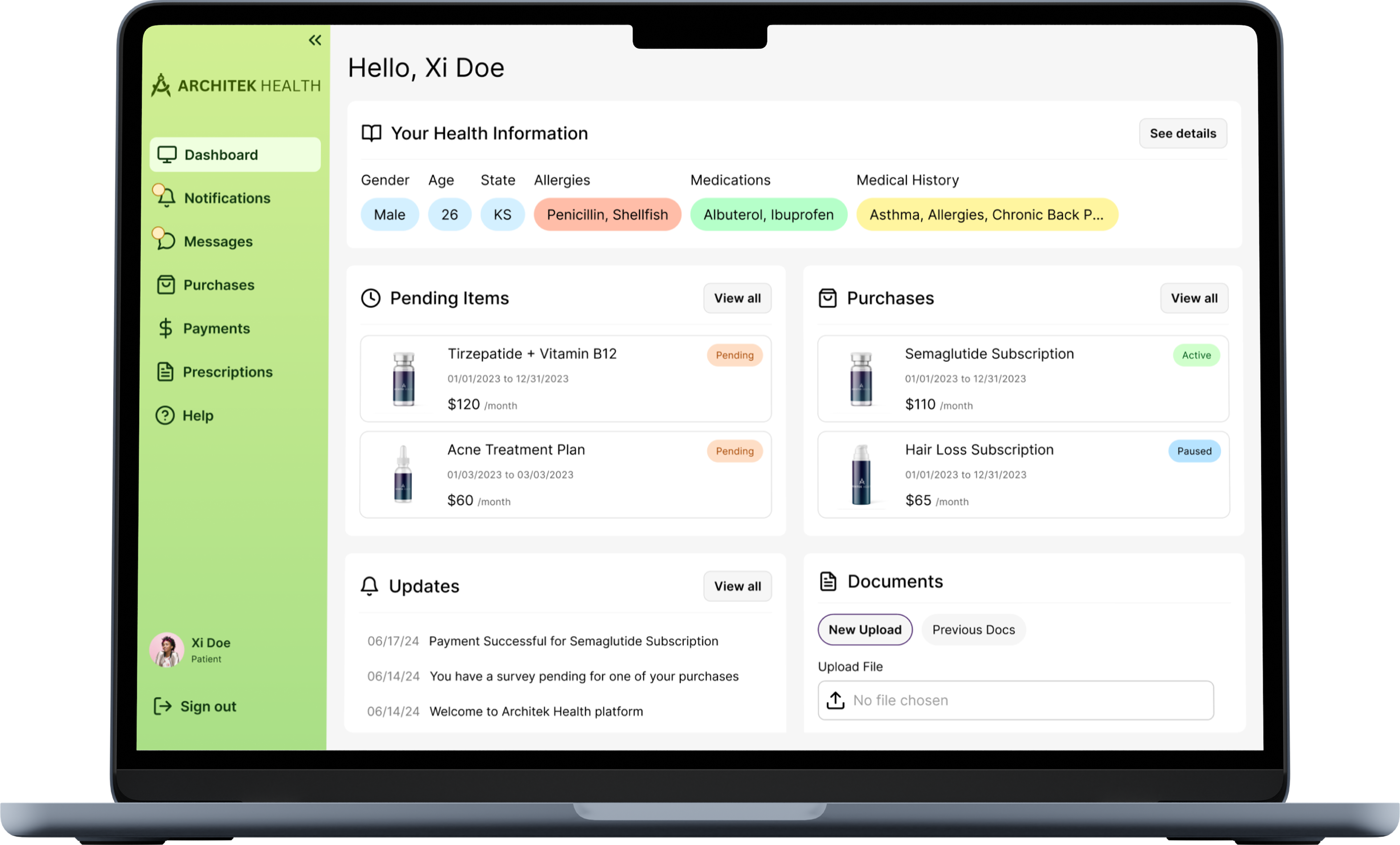This screenshot has height=845, width=1400.
Task: Click the $65 /month price
Action: coord(937,500)
